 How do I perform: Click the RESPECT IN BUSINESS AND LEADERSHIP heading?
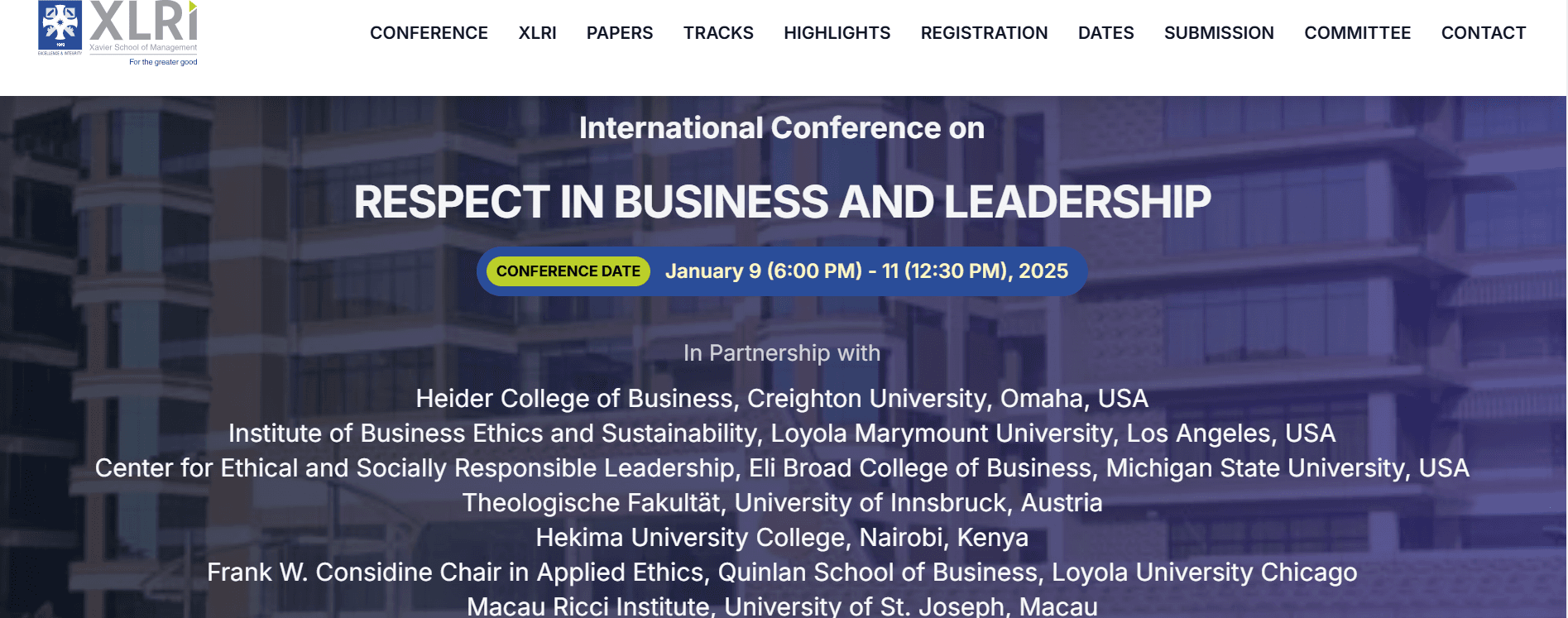782,202
